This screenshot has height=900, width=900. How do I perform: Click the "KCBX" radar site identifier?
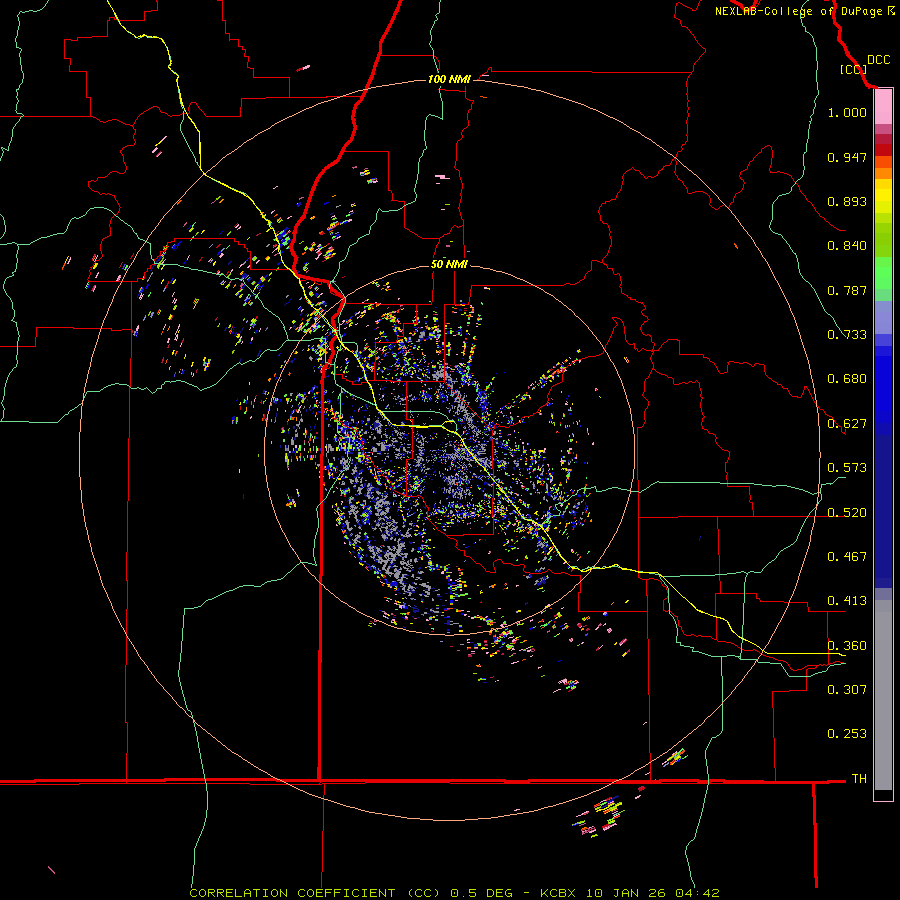pyautogui.click(x=559, y=893)
